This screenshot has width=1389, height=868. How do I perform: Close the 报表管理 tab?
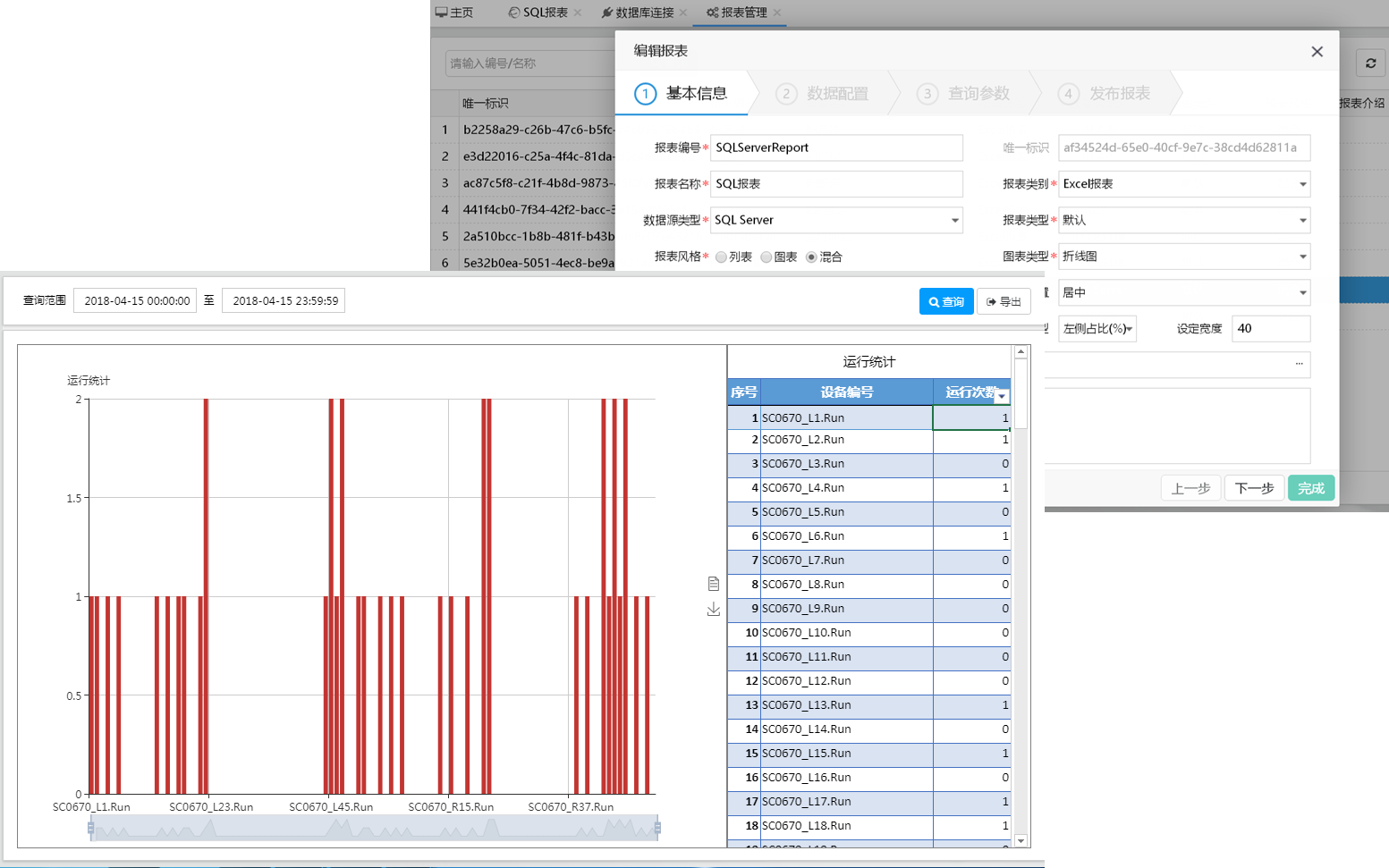click(777, 13)
